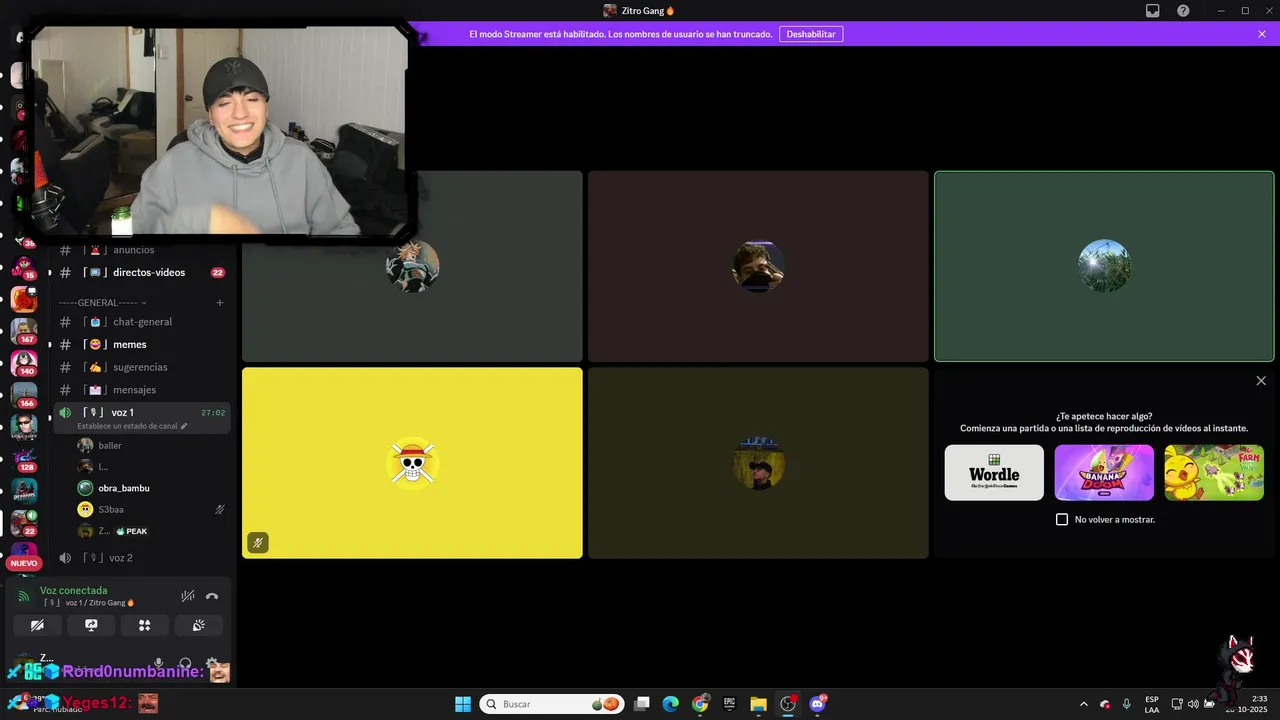
Task: Close the activity suggestion panel
Action: click(x=1261, y=381)
